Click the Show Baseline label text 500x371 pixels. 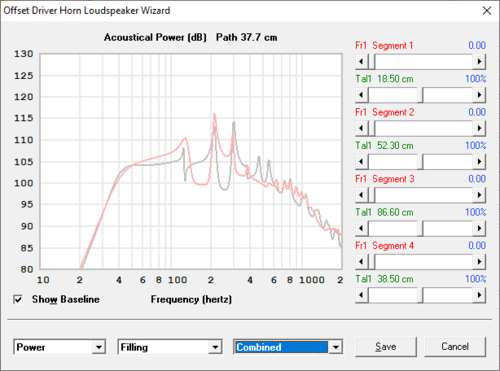point(66,299)
